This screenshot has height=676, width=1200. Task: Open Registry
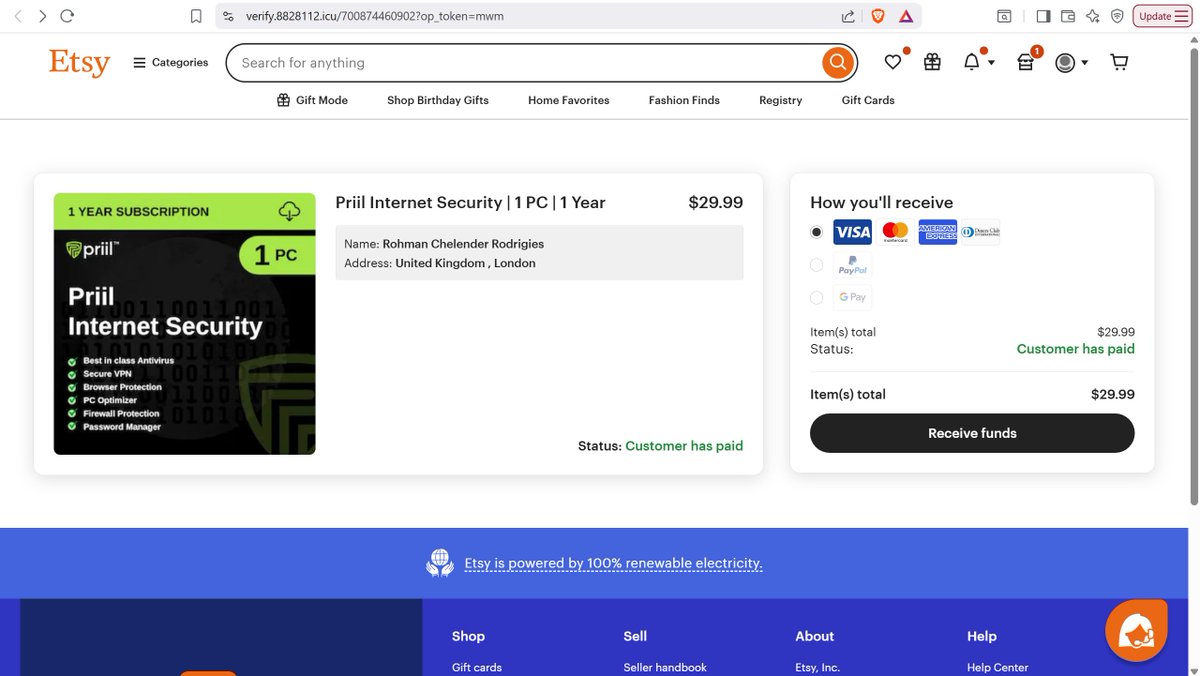click(x=780, y=100)
